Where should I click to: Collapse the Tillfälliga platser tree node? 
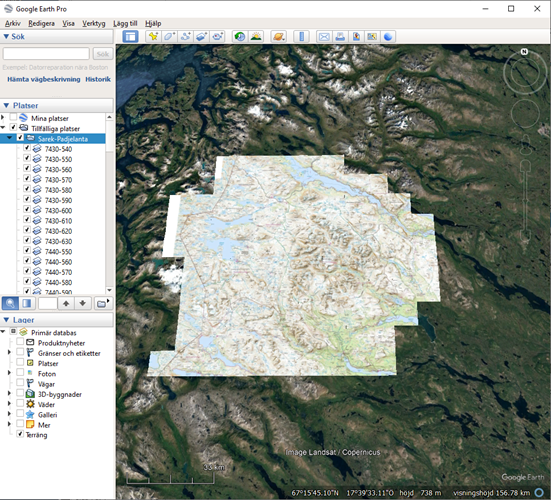[3, 128]
